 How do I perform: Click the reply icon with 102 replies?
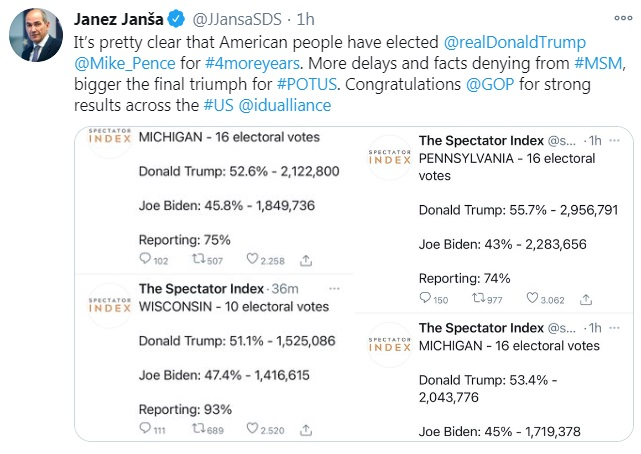click(146, 260)
